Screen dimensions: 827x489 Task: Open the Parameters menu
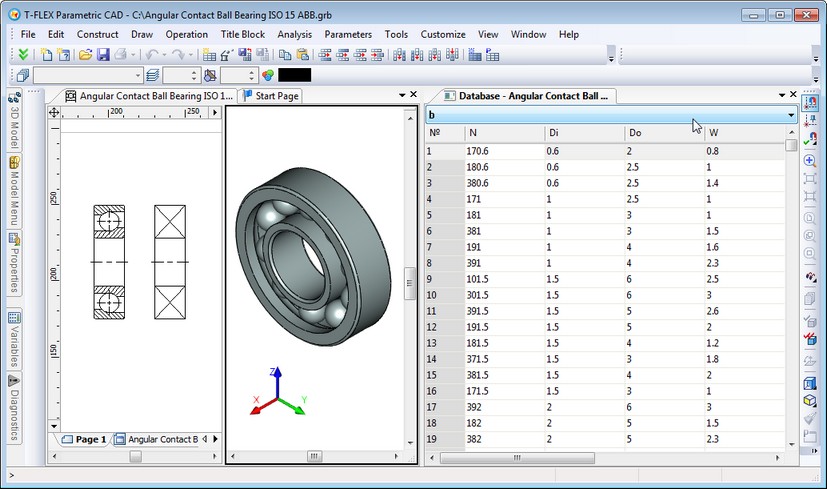pos(348,34)
